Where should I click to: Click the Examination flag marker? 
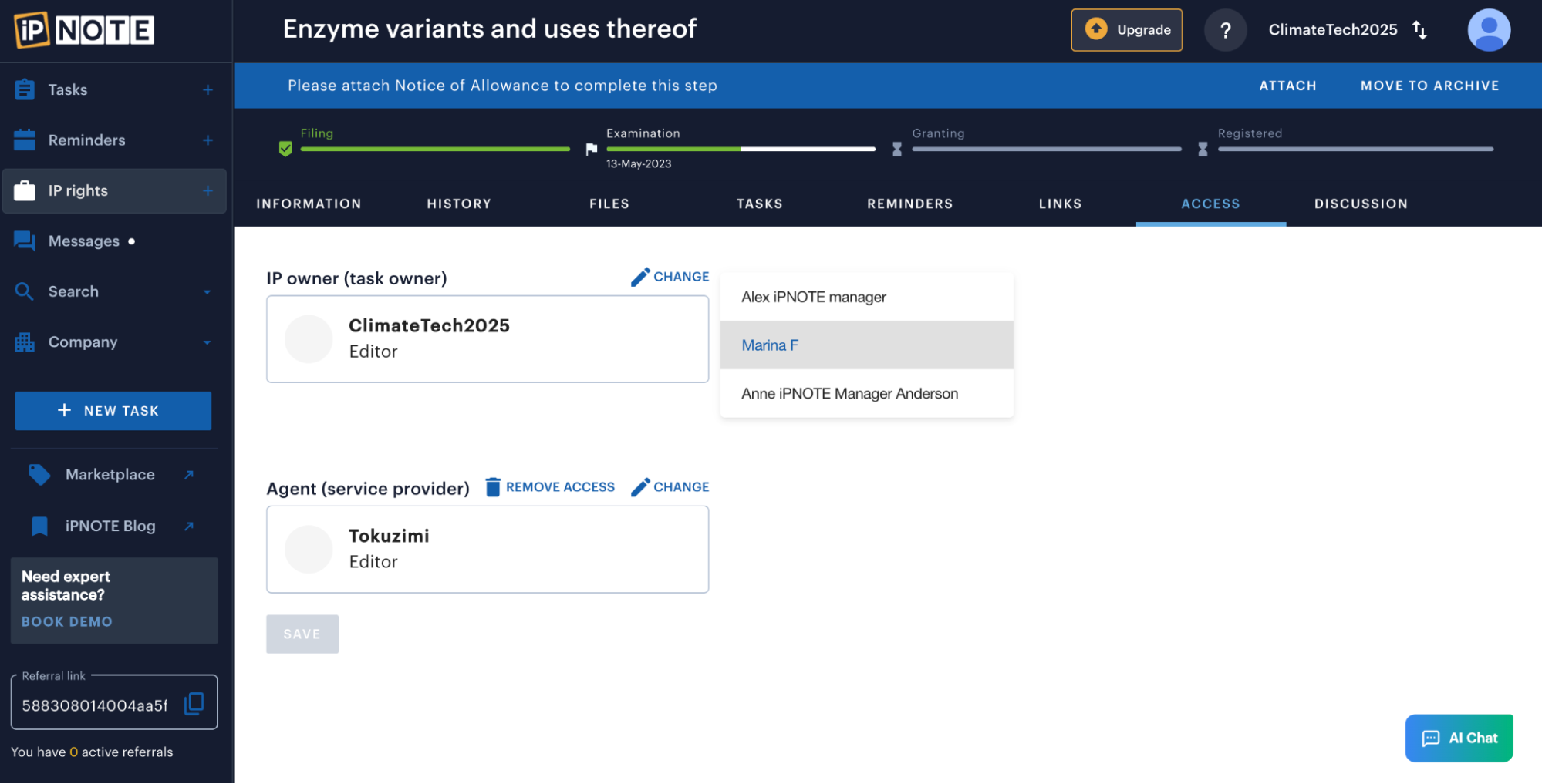click(x=592, y=149)
